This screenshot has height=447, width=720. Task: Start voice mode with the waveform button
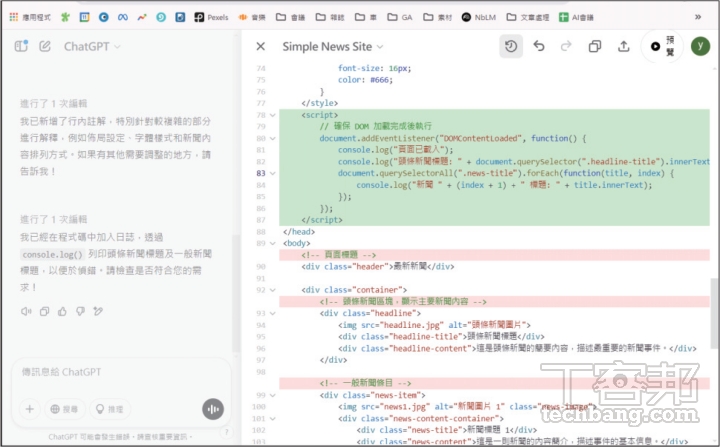coord(213,409)
